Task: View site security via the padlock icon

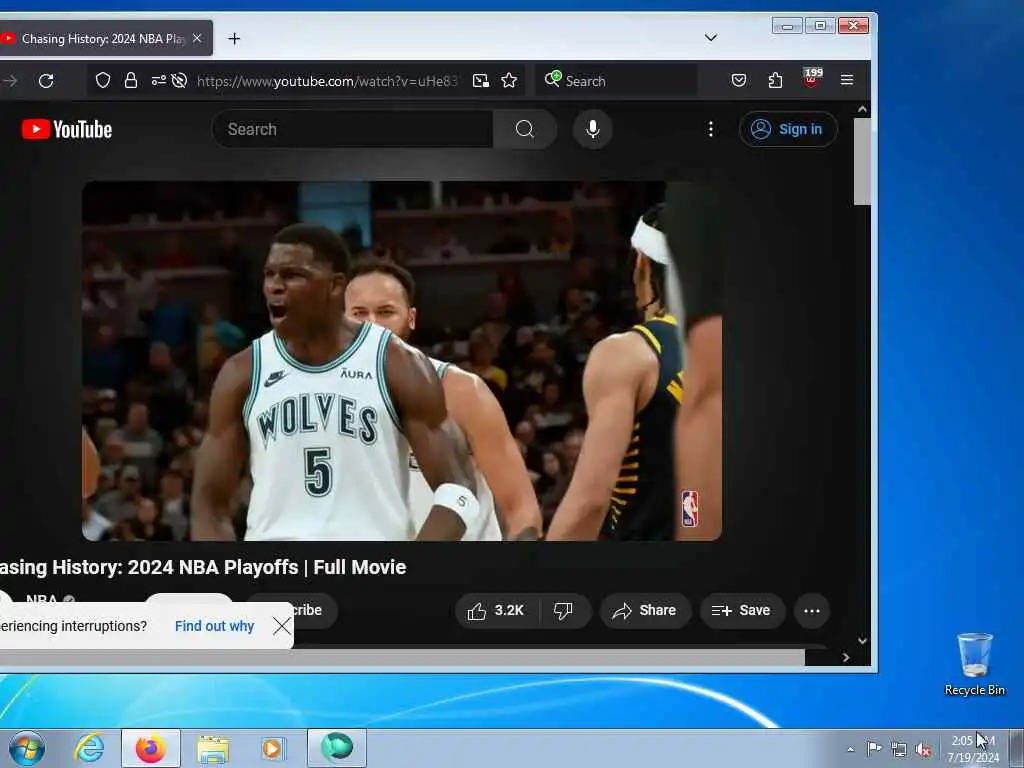Action: (131, 80)
